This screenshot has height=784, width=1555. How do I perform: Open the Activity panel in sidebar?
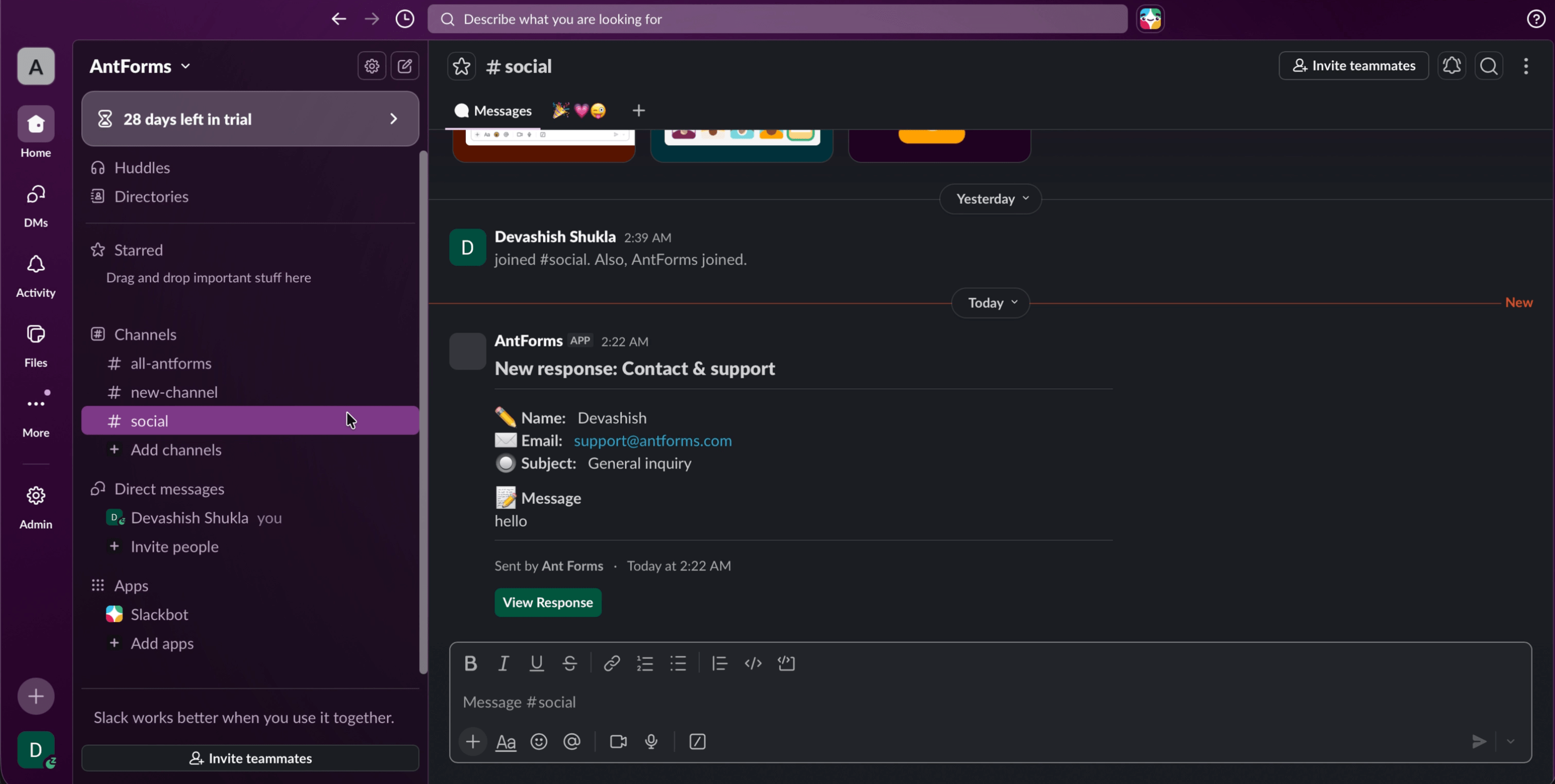pyautogui.click(x=36, y=275)
